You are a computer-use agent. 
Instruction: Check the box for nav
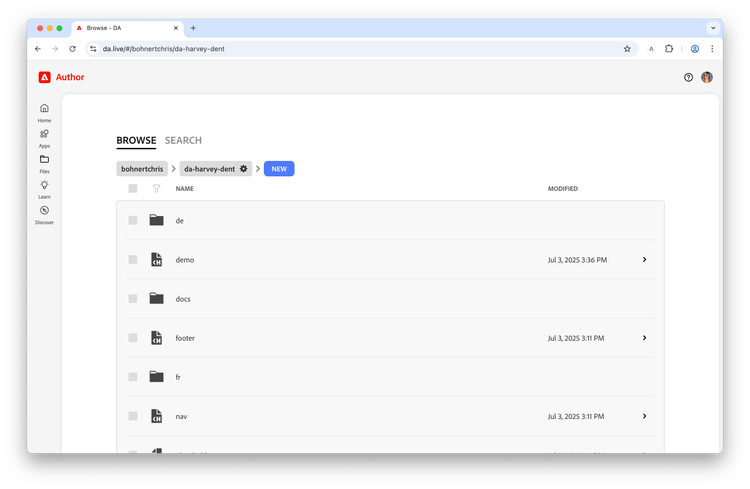pyautogui.click(x=133, y=416)
